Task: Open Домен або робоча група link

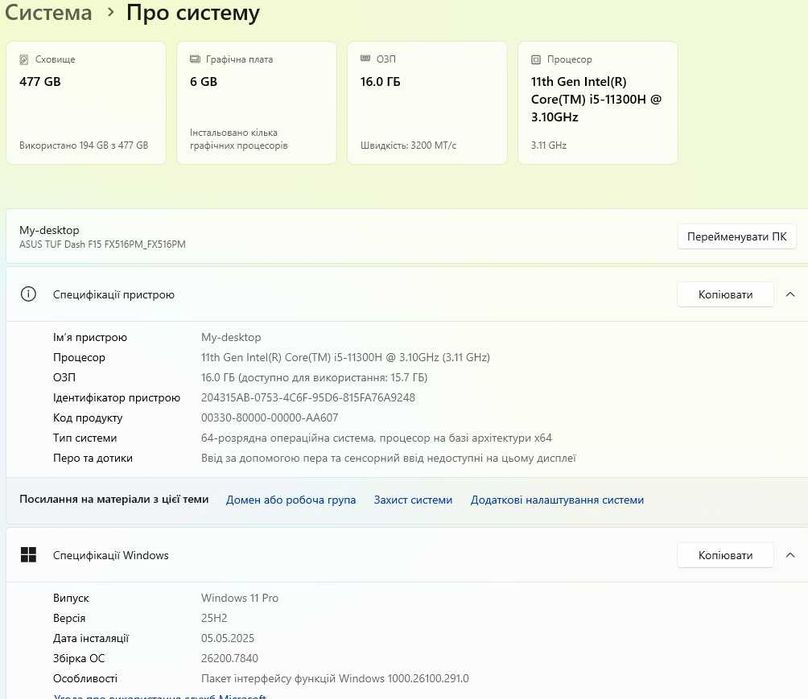Action: pyautogui.click(x=291, y=500)
